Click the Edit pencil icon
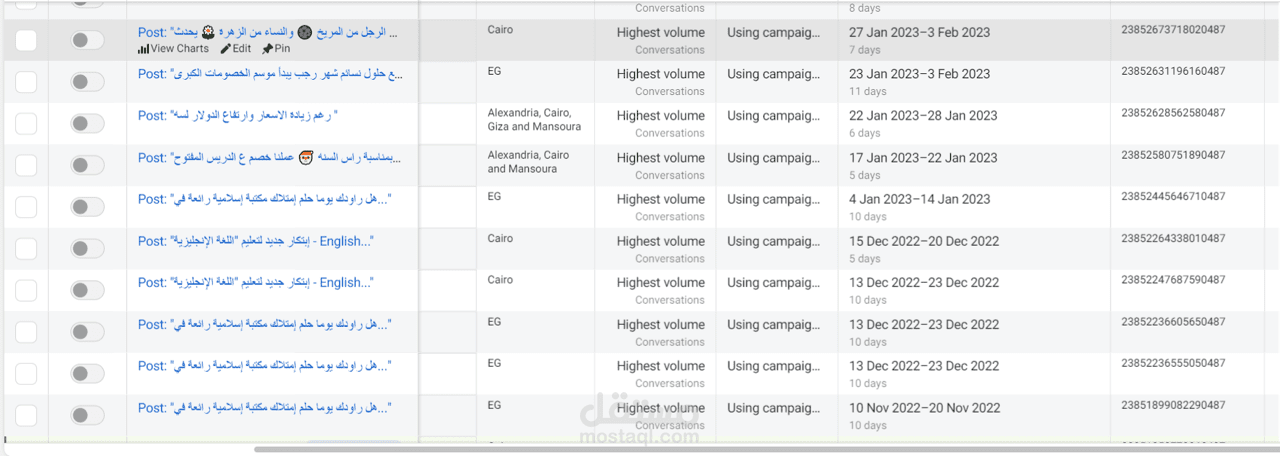1280x456 pixels. (226, 49)
